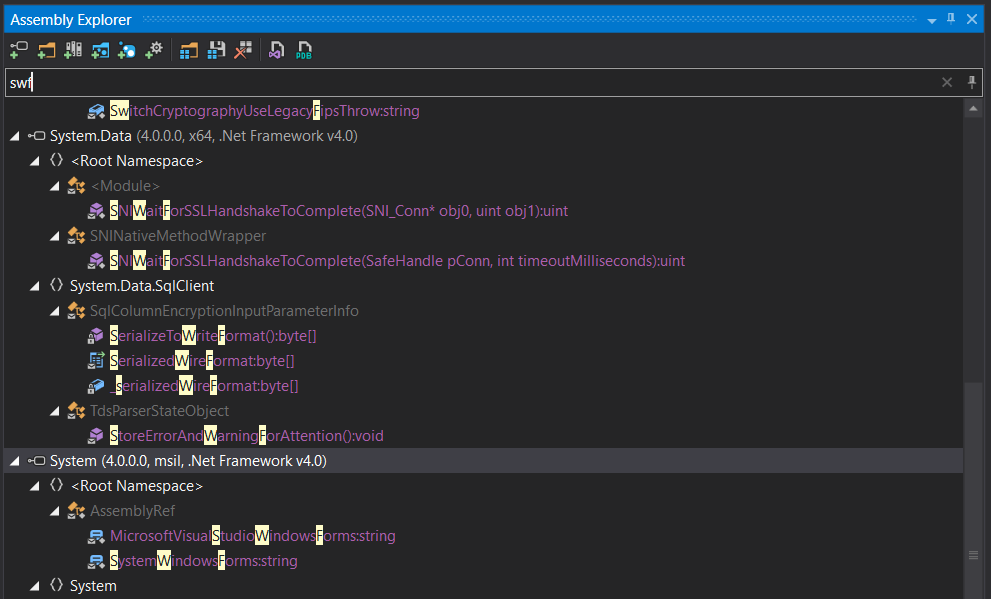The width and height of the screenshot is (991, 599).
Task: Select SNIWaitForSSLHandshakeToComplete with SNI_Conn* parameter
Action: [339, 211]
